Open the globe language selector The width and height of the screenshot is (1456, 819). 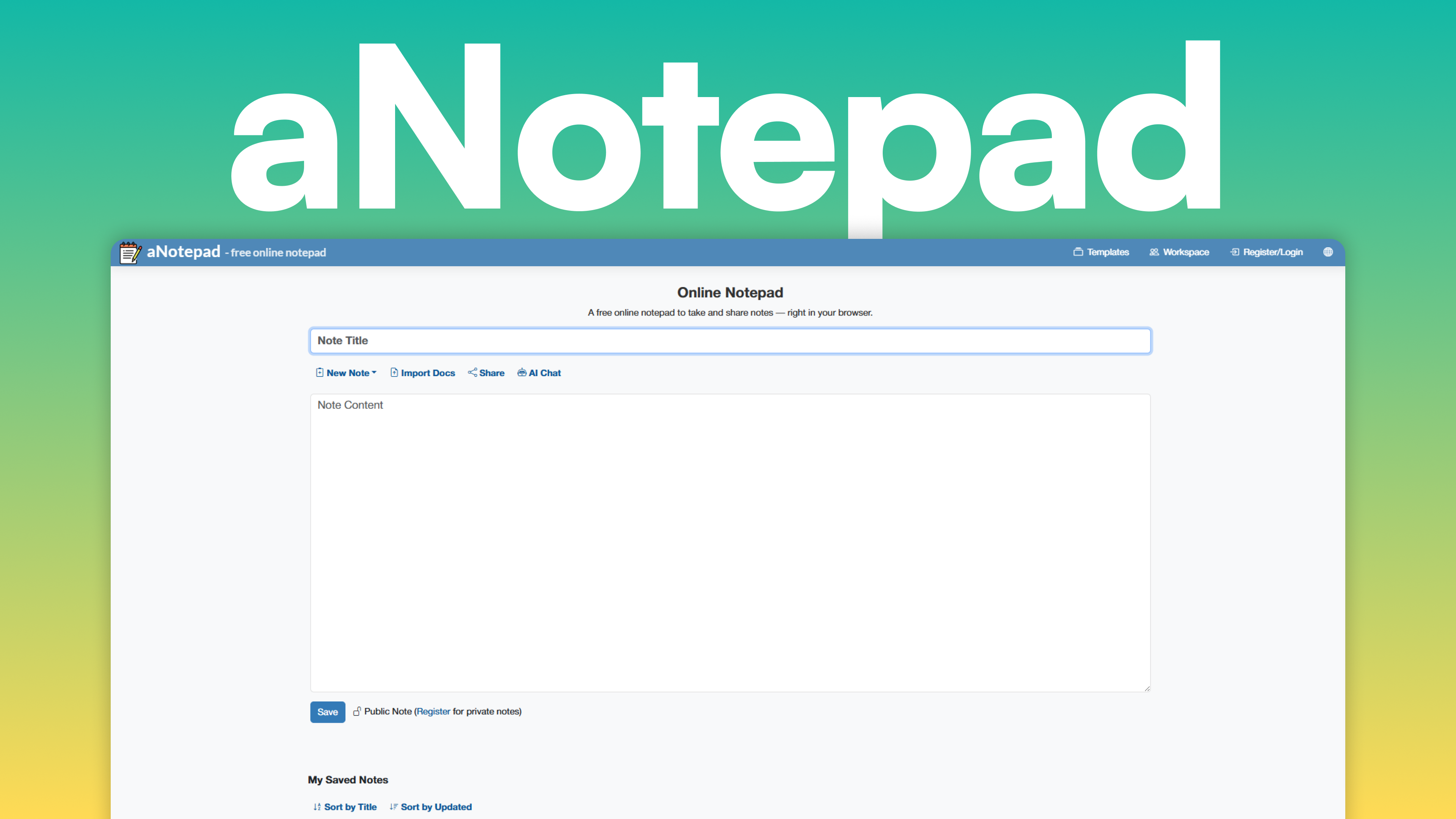coord(1328,252)
